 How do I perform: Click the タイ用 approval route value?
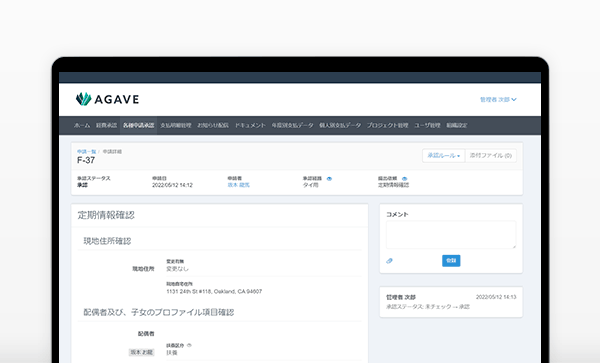click(310, 185)
